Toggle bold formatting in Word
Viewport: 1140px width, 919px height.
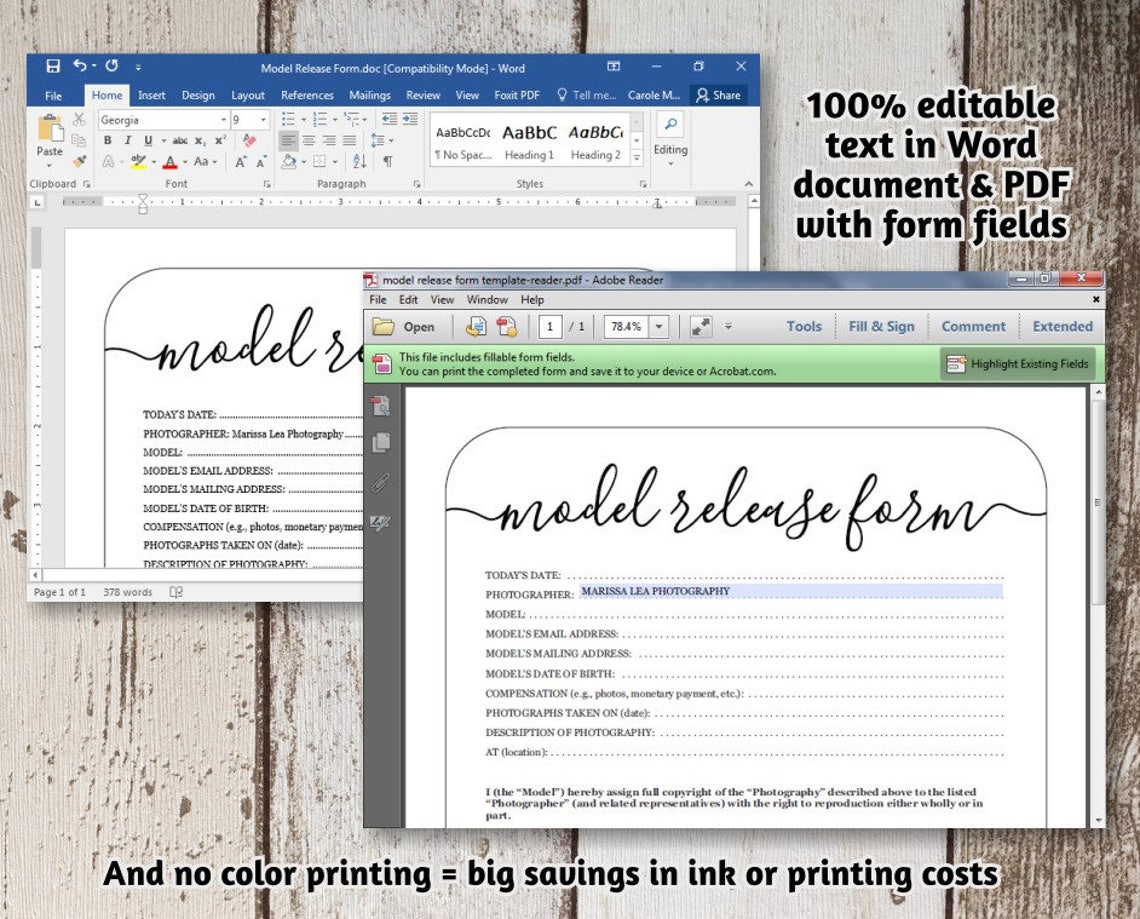pos(108,140)
